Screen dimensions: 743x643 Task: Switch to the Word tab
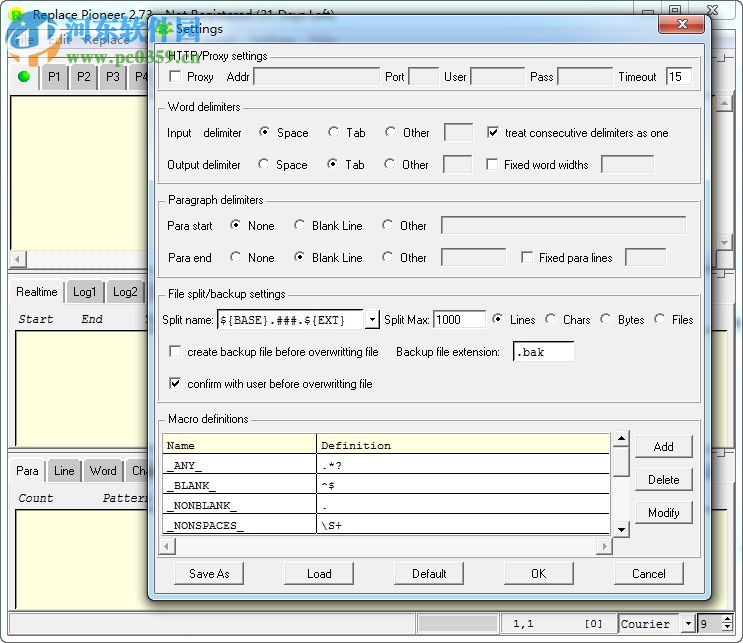pos(103,471)
